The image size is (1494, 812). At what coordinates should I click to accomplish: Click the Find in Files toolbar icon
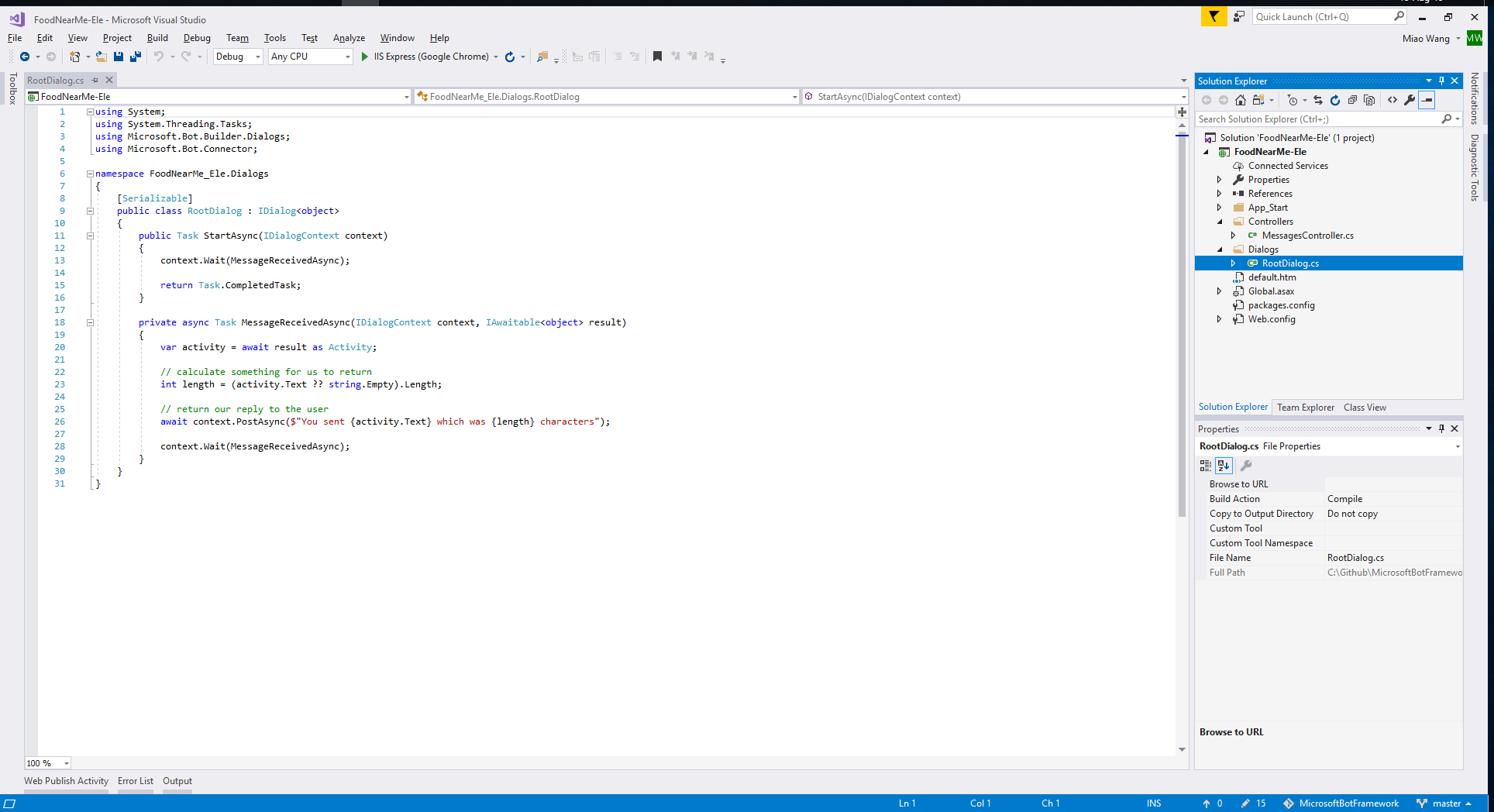pyautogui.click(x=542, y=57)
